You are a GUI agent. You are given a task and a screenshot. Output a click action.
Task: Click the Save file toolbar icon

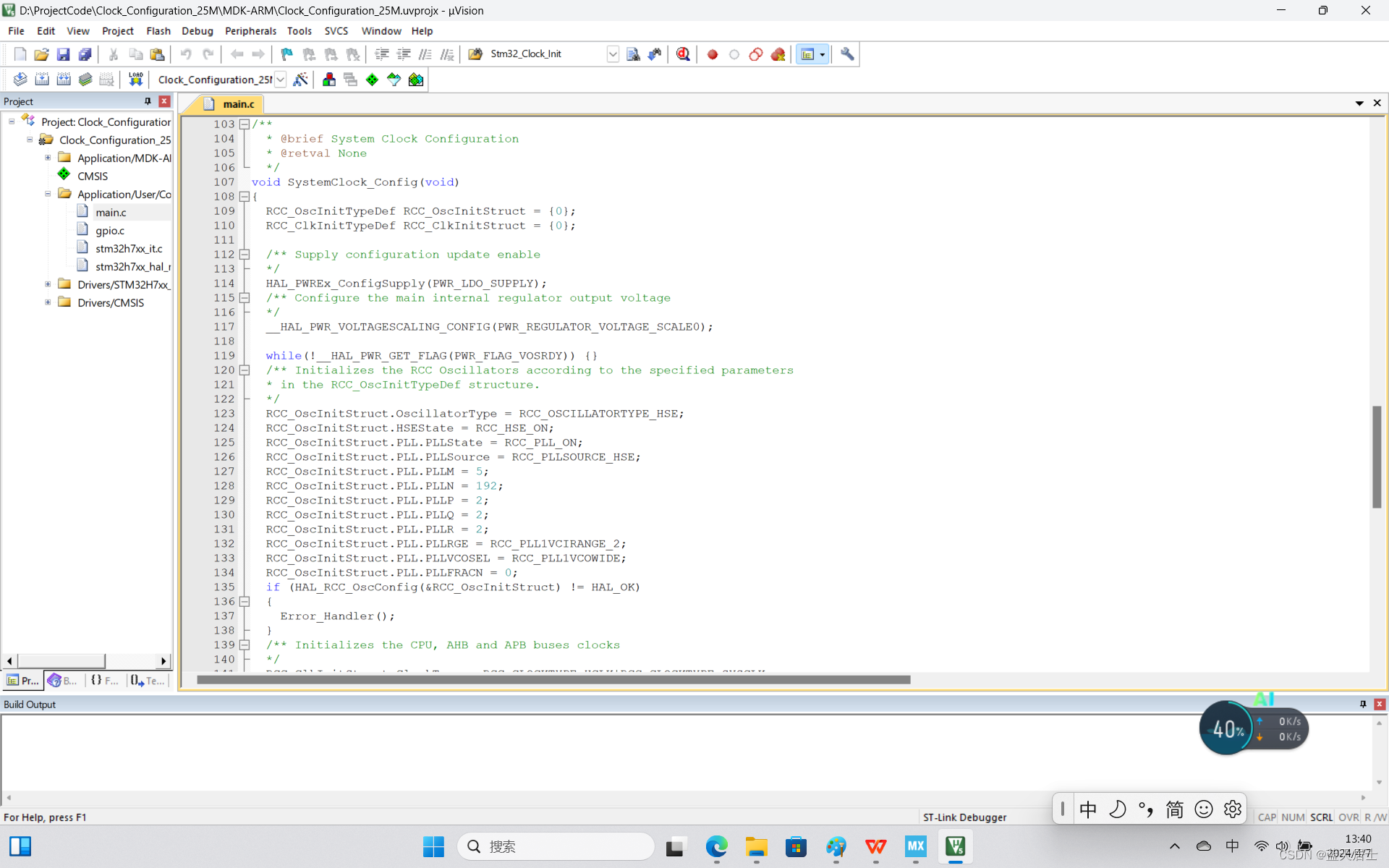pos(63,54)
